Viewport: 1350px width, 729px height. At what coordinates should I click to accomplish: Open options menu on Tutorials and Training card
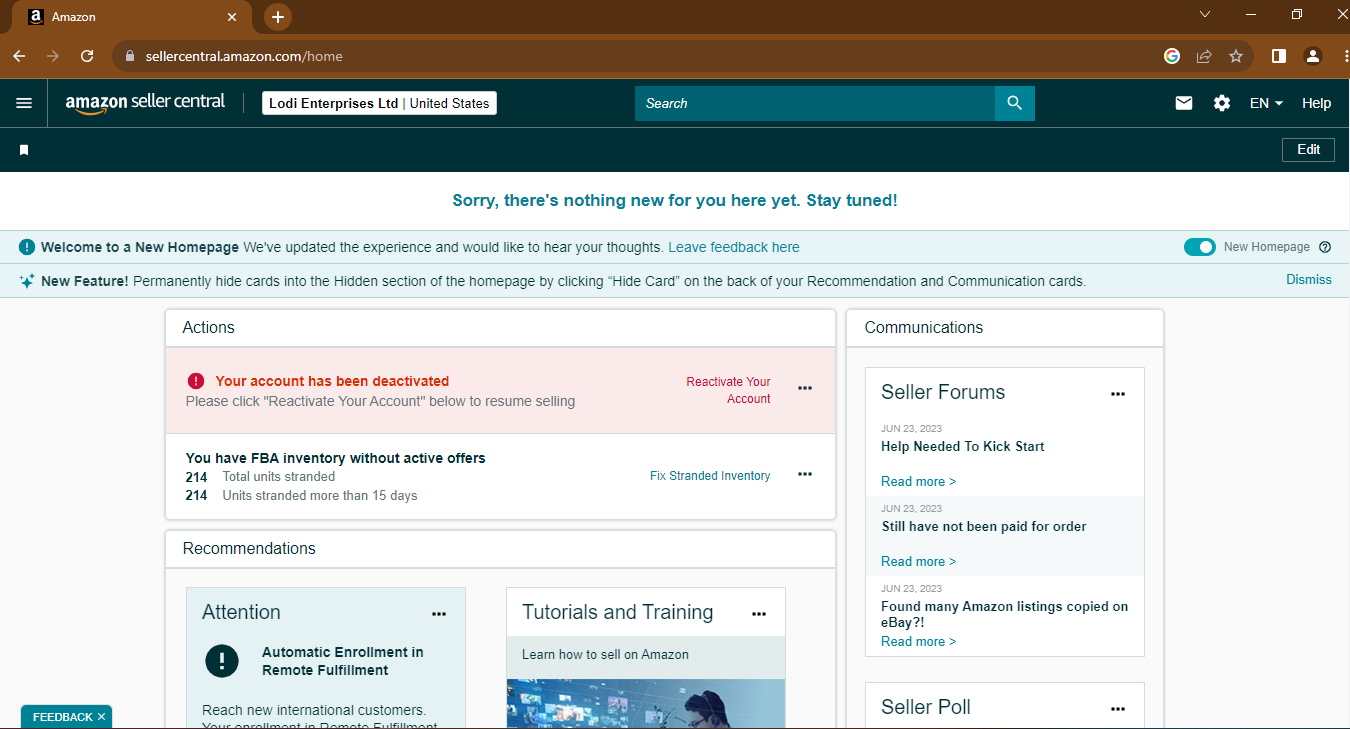pos(759,614)
